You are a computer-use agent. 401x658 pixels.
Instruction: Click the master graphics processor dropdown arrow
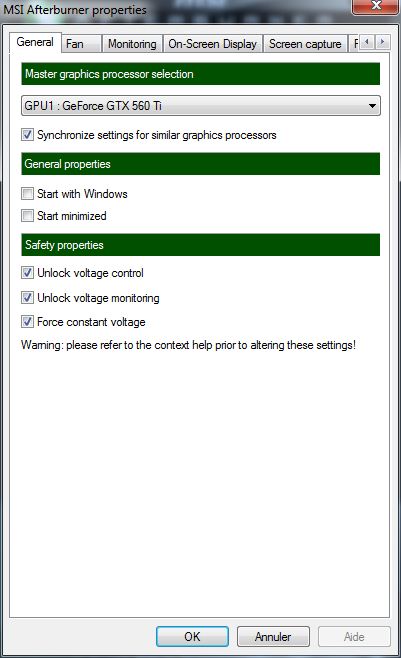[x=372, y=106]
